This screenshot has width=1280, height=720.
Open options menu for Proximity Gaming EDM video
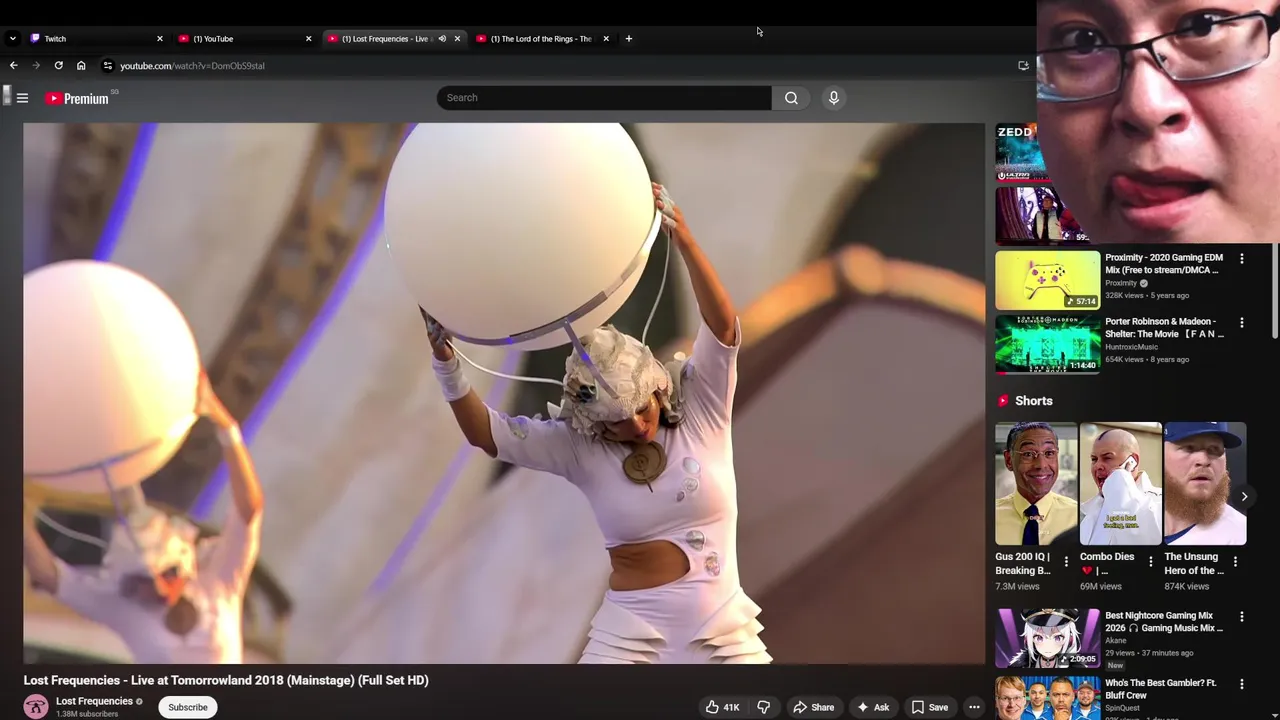pos(1242,259)
